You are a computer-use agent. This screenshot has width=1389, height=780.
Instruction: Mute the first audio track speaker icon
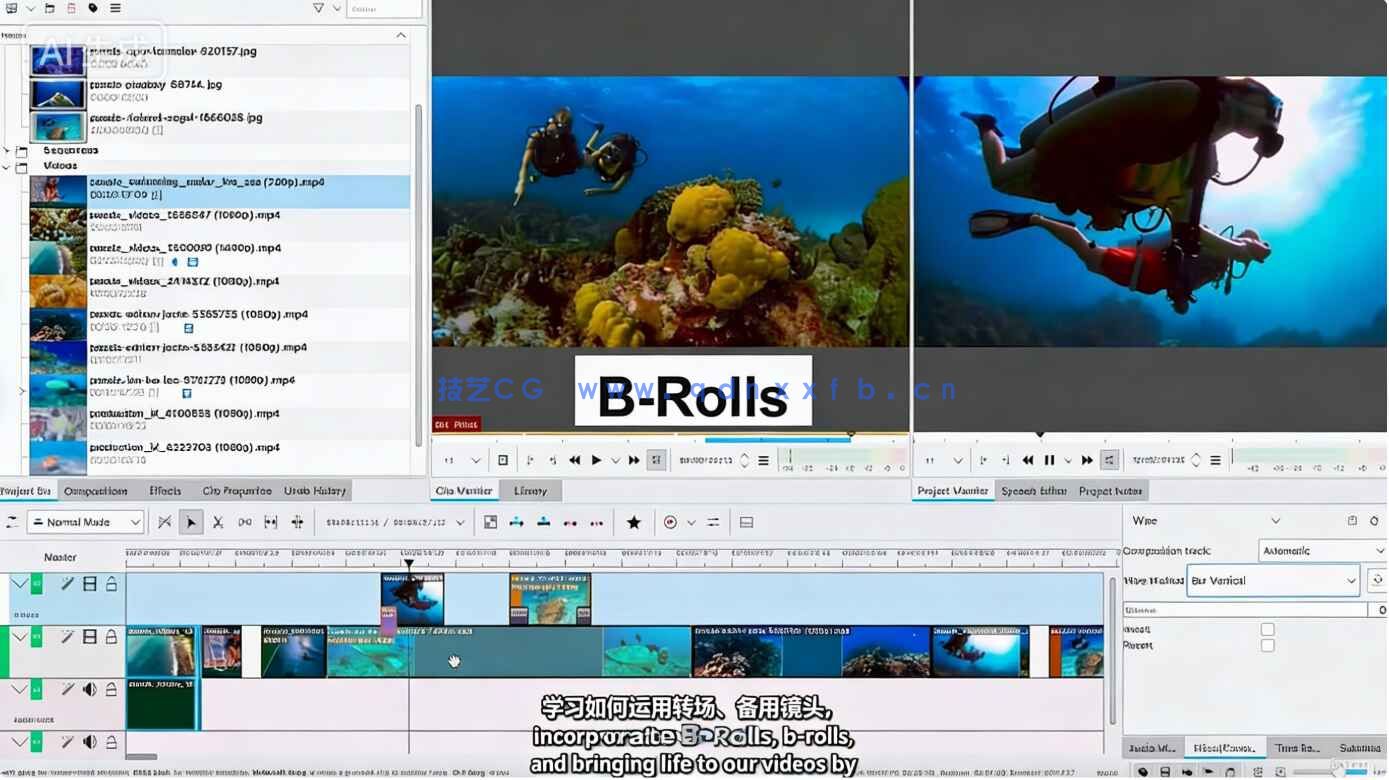pyautogui.click(x=90, y=689)
